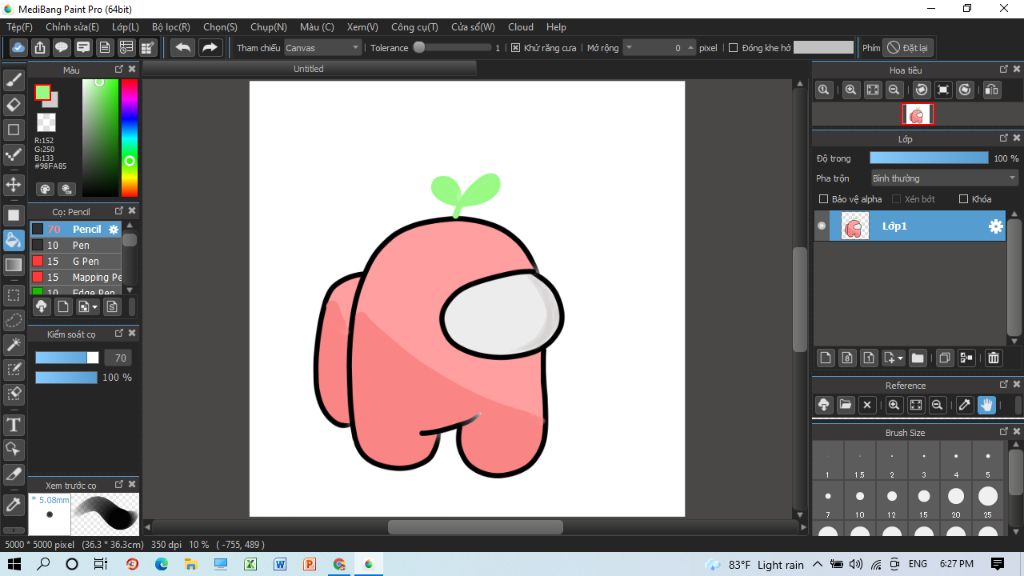Switch to the Untitled canvas tab
Viewport: 1024px width, 576px height.
click(x=308, y=69)
